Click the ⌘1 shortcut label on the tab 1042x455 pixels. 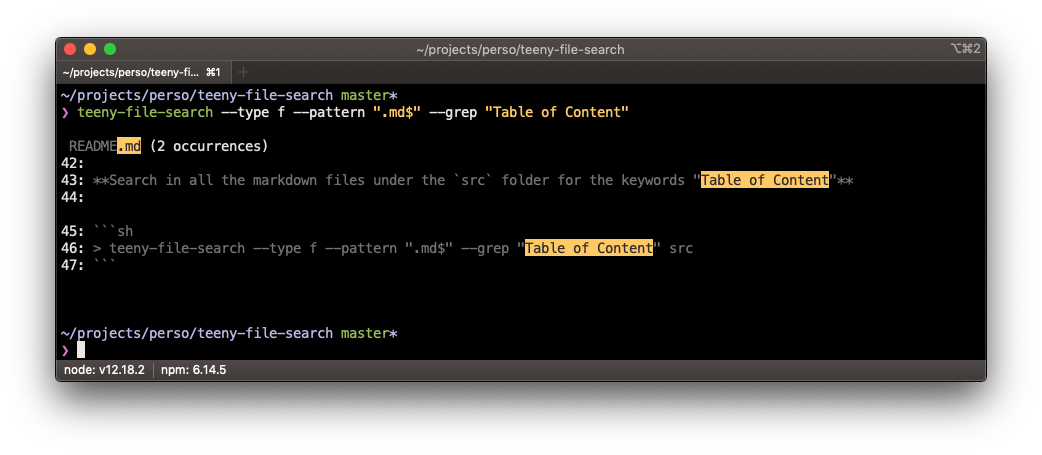[213, 72]
